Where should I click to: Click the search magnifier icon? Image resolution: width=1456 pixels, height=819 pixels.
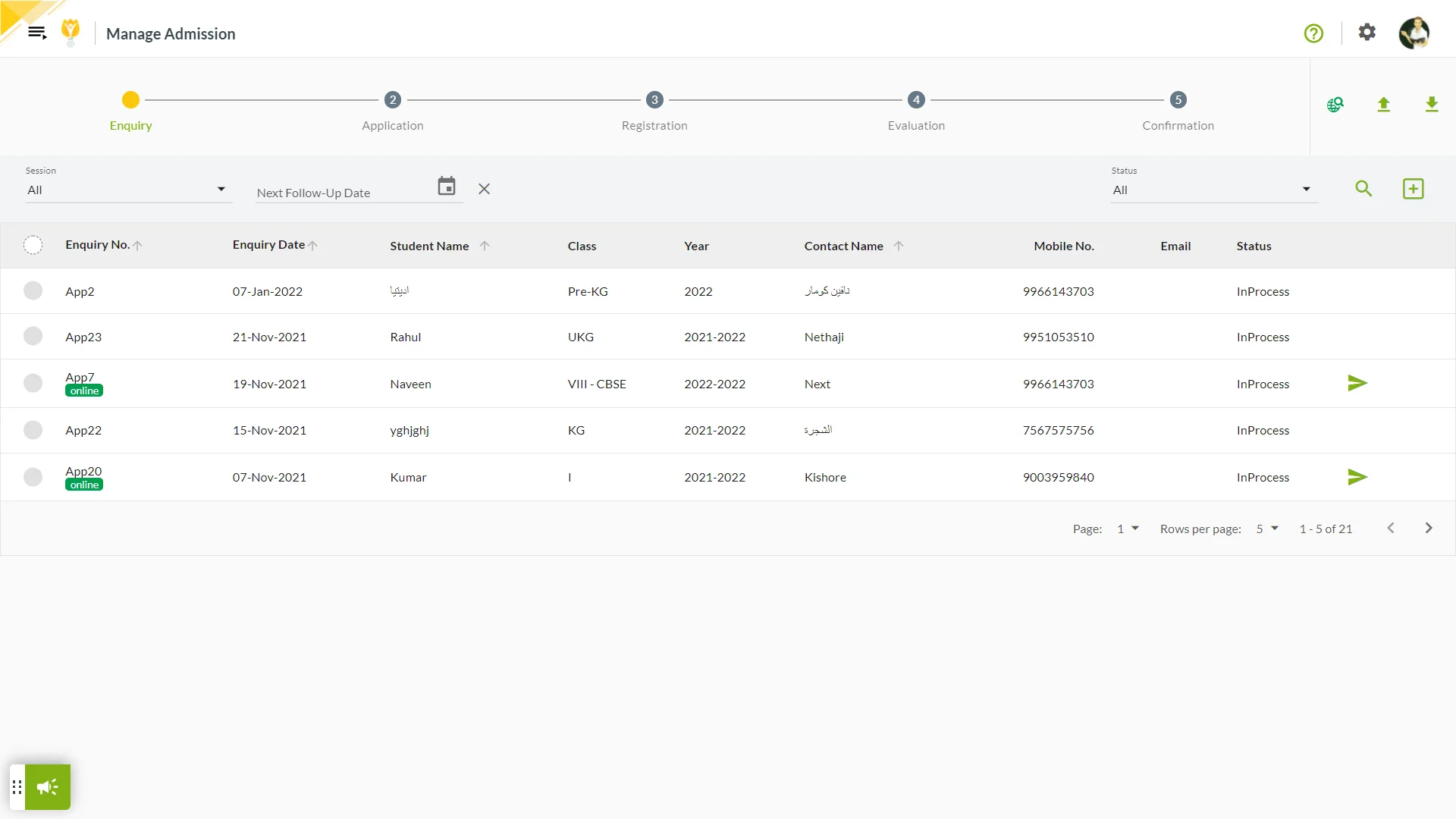tap(1363, 189)
